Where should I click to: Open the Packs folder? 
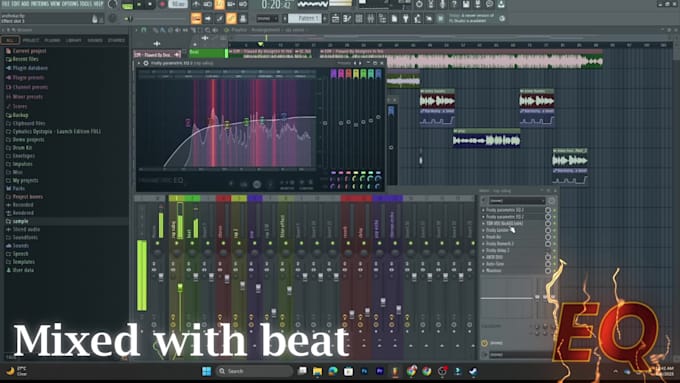[x=18, y=188]
